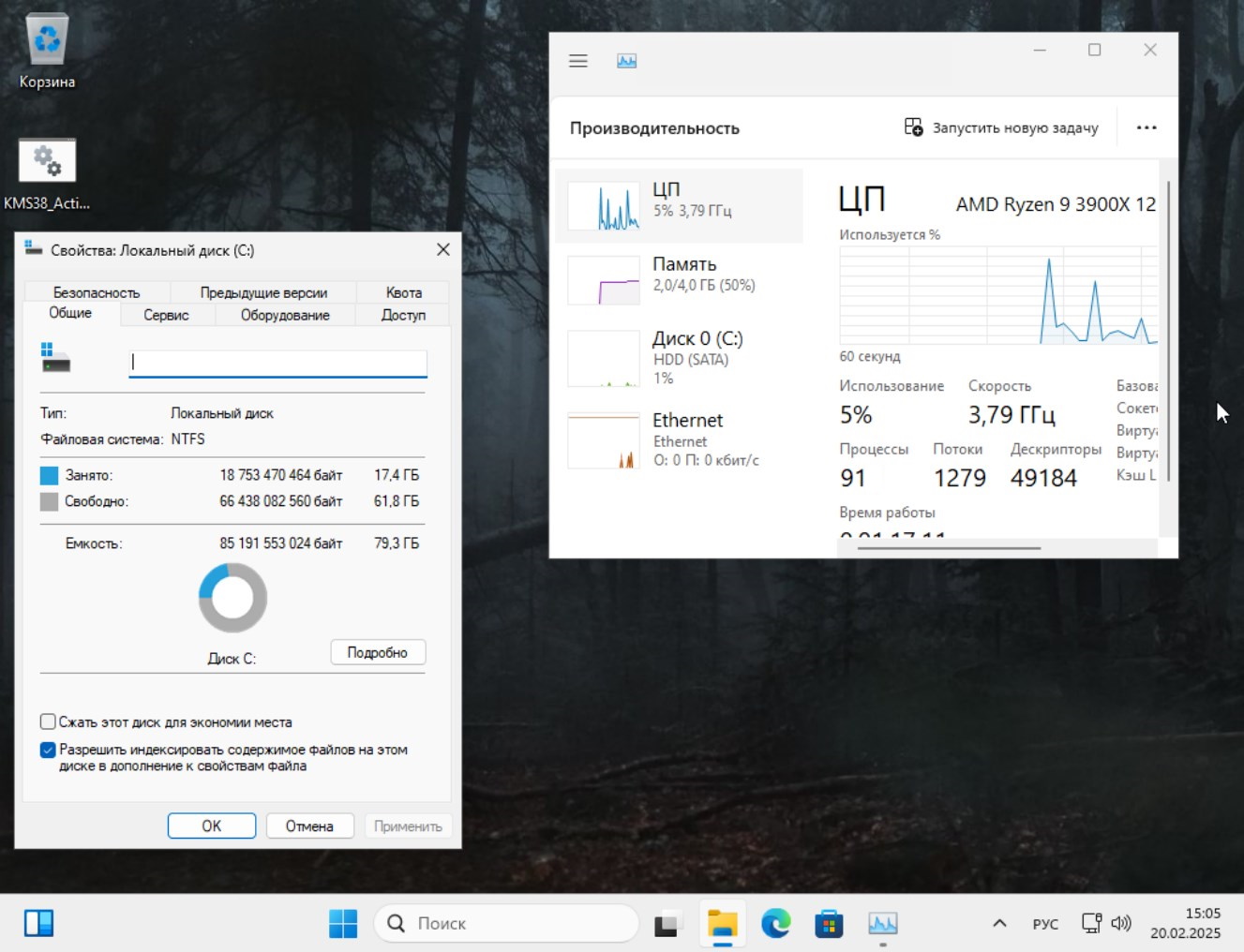Click the Task Manager horizontal scrollbar
The height and width of the screenshot is (952, 1244).
(949, 548)
